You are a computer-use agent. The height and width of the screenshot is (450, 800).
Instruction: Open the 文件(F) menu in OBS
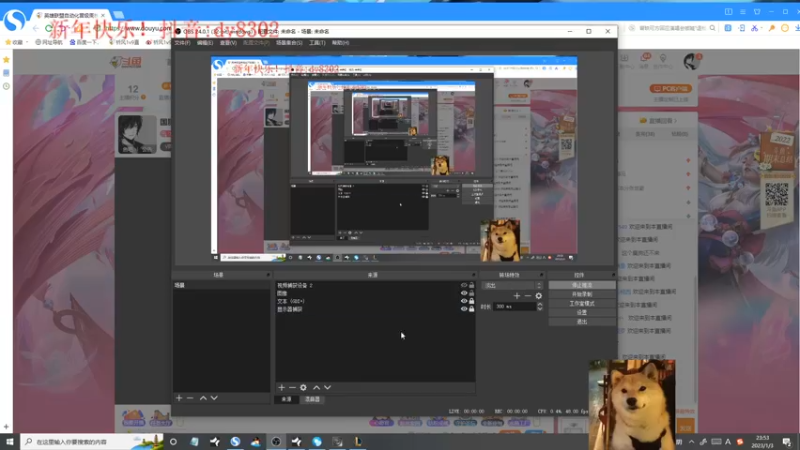[x=182, y=43]
